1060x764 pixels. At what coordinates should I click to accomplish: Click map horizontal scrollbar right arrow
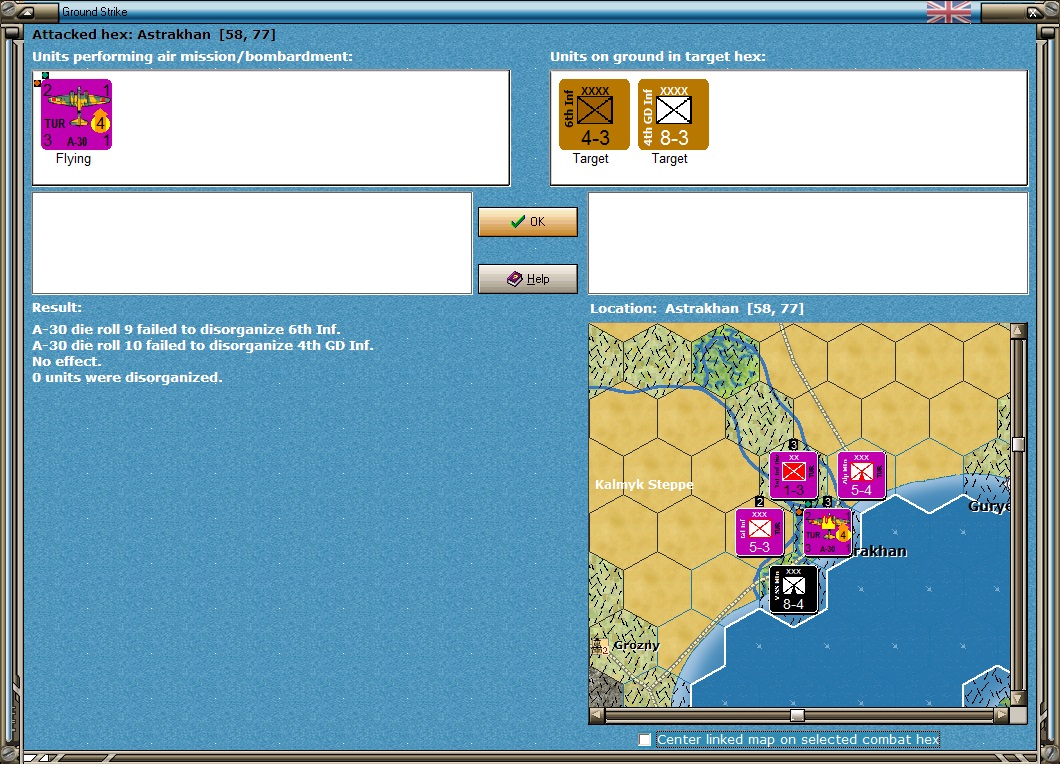[x=1002, y=715]
